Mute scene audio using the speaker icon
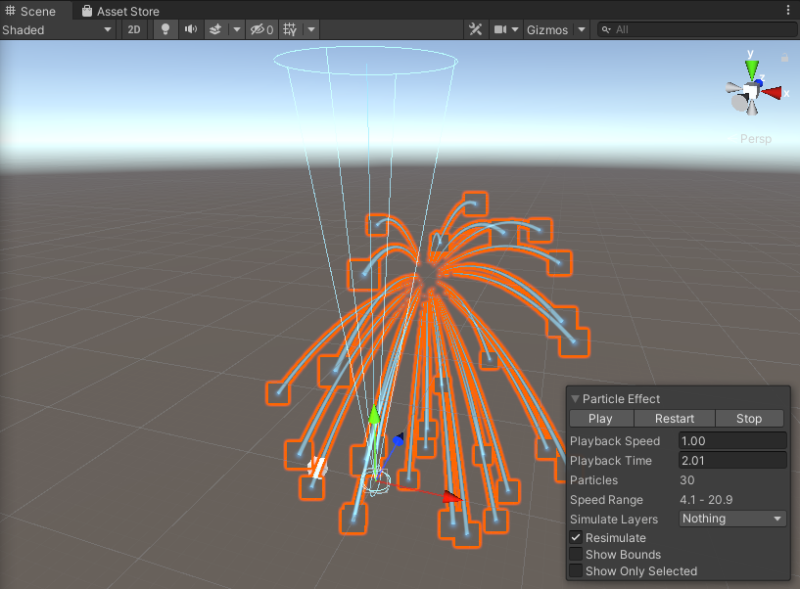Viewport: 800px width, 589px height. click(190, 29)
